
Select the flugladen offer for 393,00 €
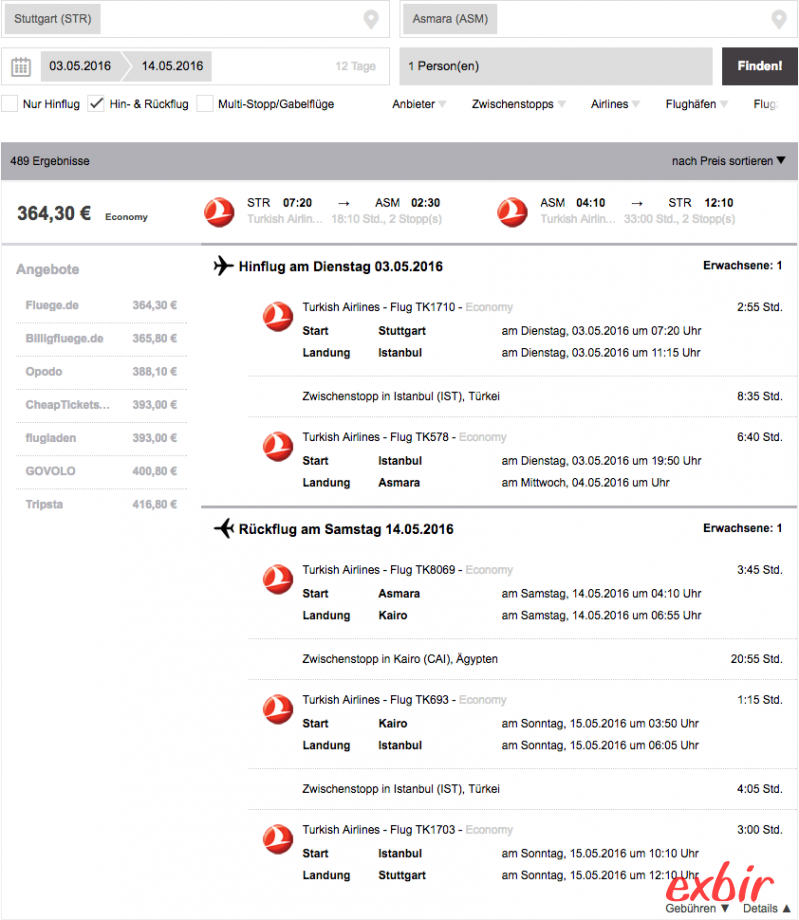click(101, 438)
